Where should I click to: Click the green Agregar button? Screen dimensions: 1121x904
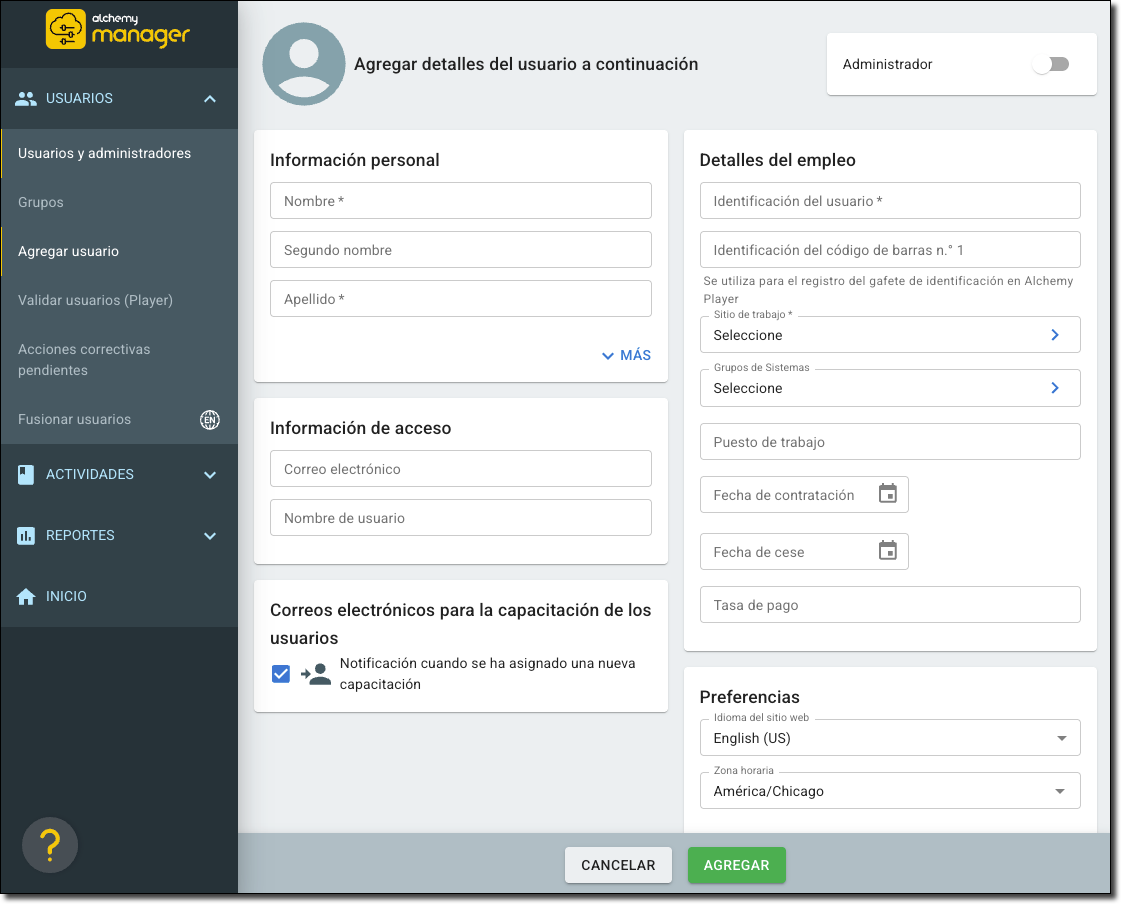(x=736, y=865)
